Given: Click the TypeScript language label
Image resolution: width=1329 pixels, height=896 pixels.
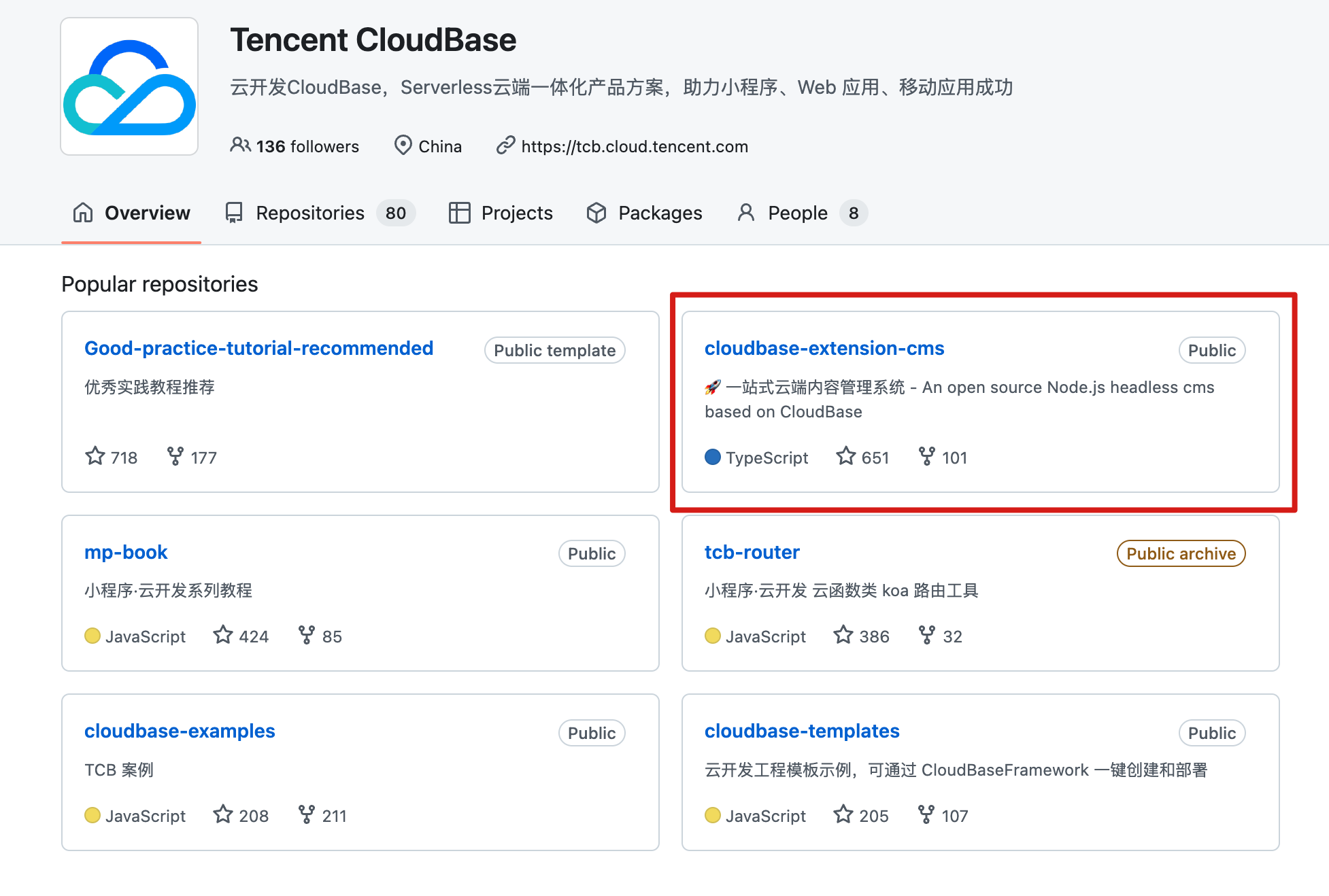Looking at the screenshot, I should 767,458.
